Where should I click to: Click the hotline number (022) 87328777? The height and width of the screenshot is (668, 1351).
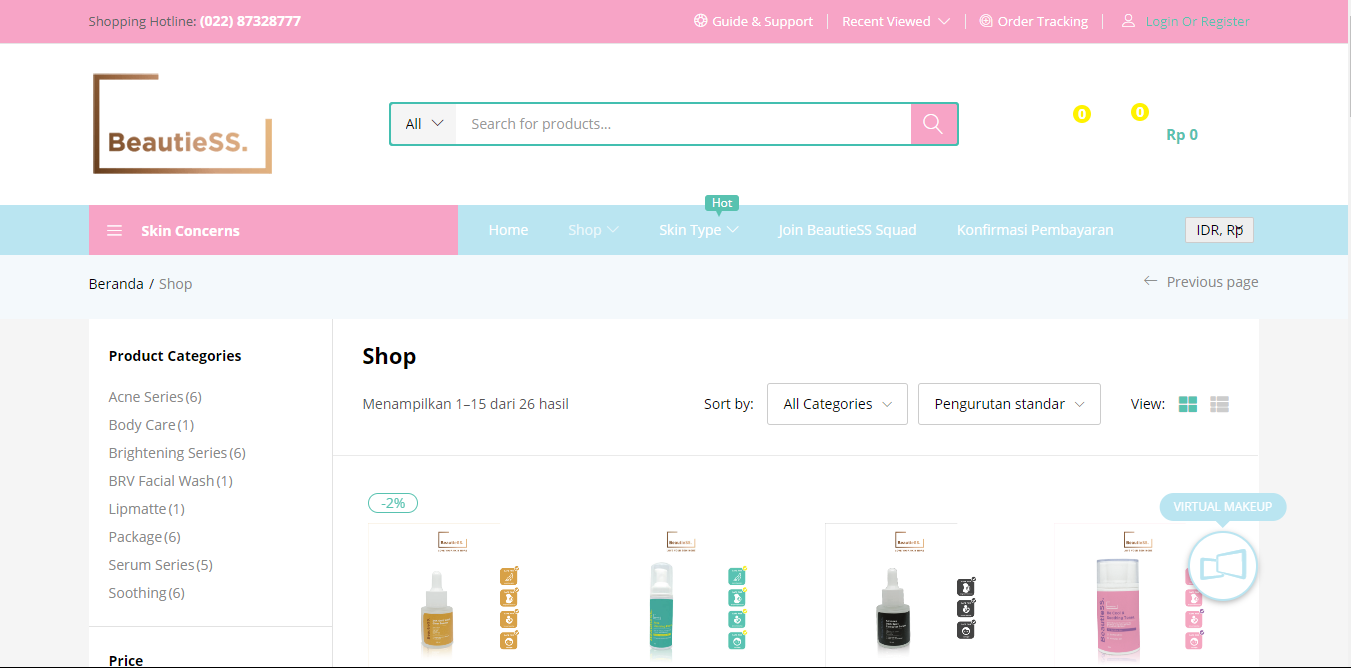tap(250, 21)
